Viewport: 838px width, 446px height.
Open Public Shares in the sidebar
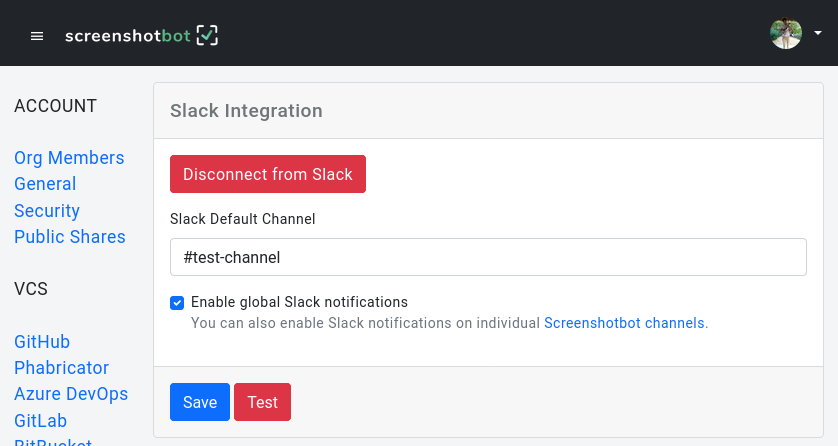(x=70, y=237)
